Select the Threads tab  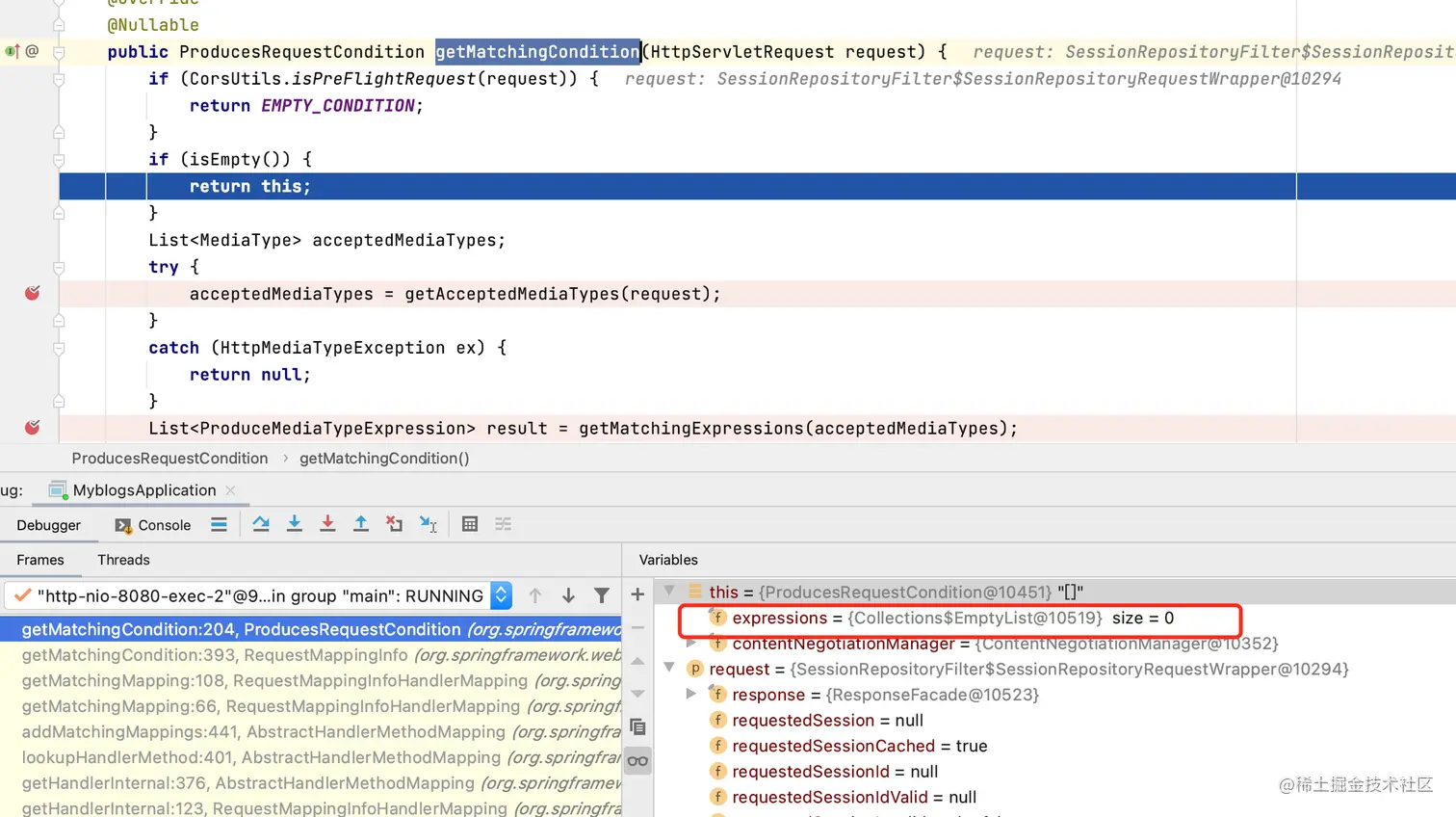[123, 560]
